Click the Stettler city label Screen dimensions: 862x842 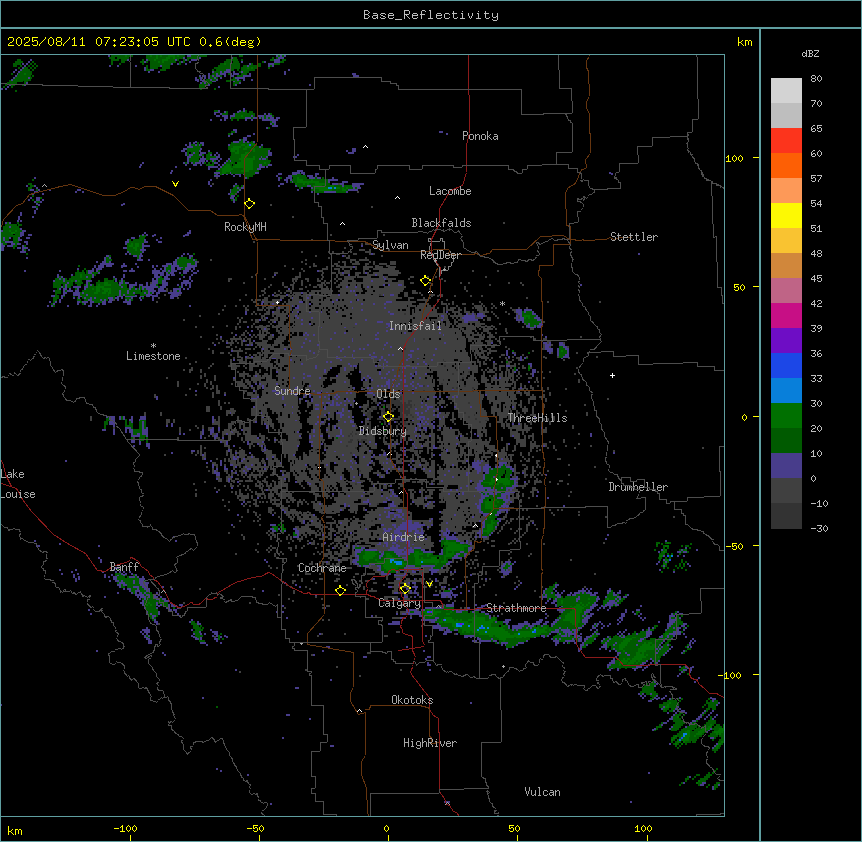point(634,237)
